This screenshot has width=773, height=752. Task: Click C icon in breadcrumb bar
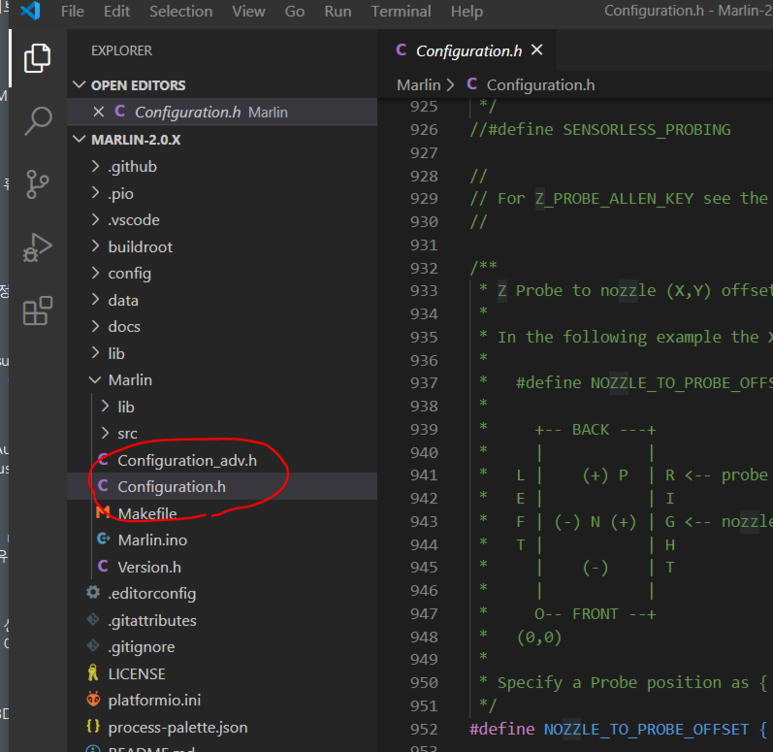point(472,84)
